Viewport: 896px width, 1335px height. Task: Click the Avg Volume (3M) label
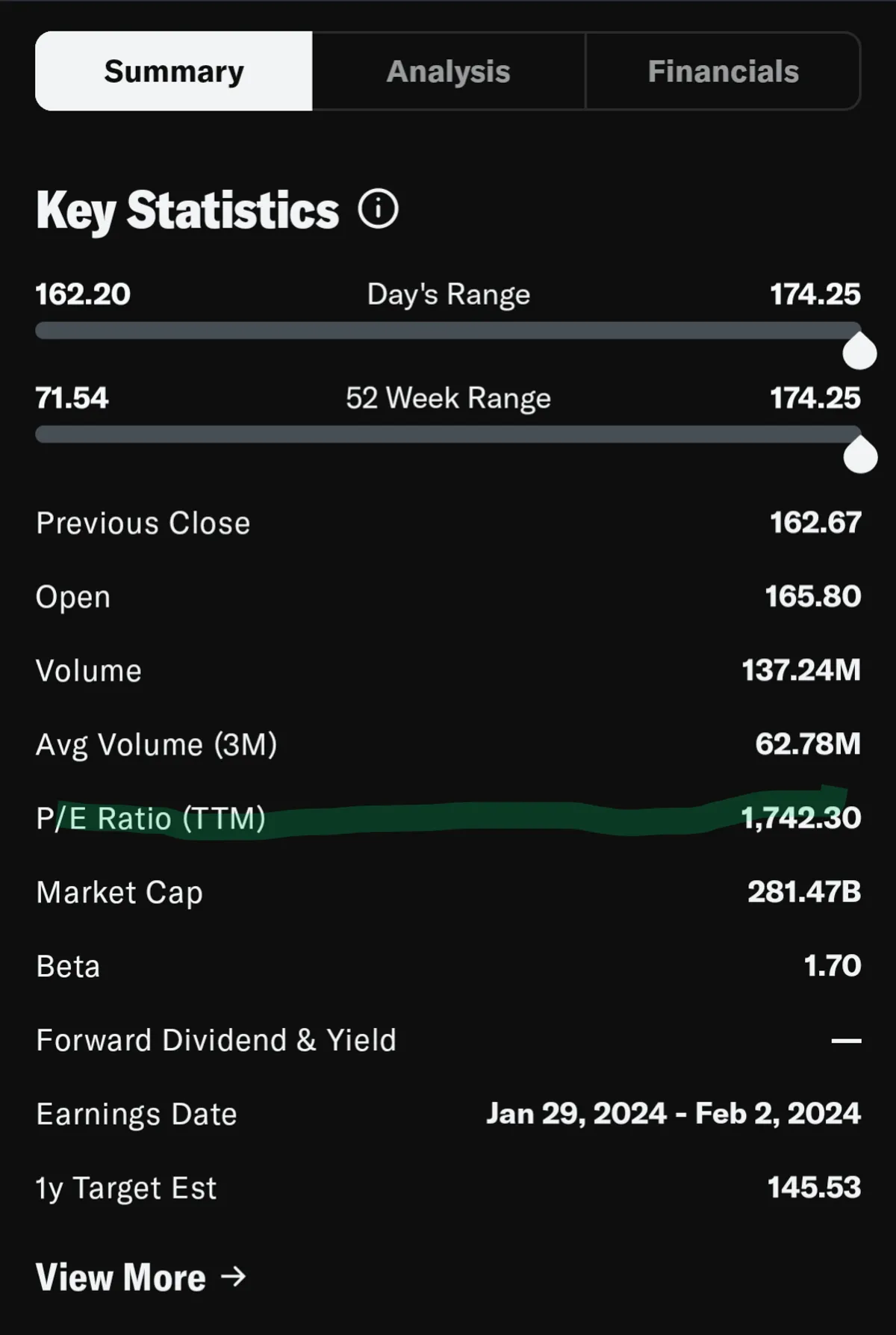click(x=157, y=745)
